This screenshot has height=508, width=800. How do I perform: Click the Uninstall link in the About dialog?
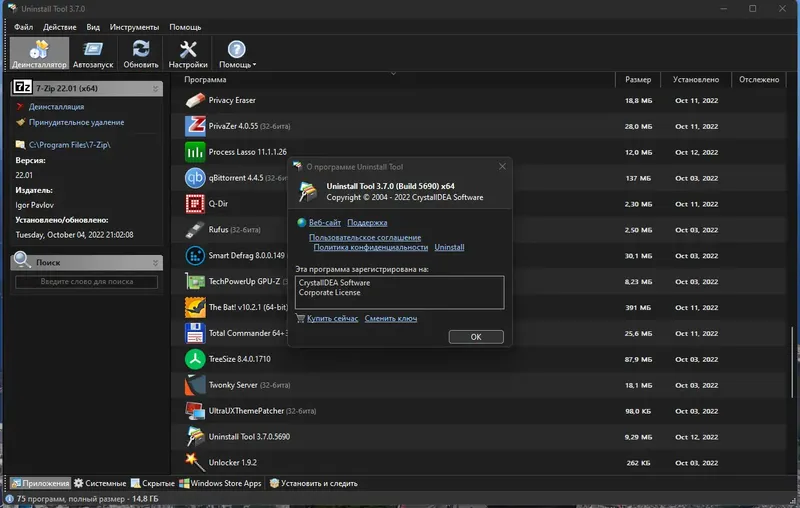(x=449, y=247)
